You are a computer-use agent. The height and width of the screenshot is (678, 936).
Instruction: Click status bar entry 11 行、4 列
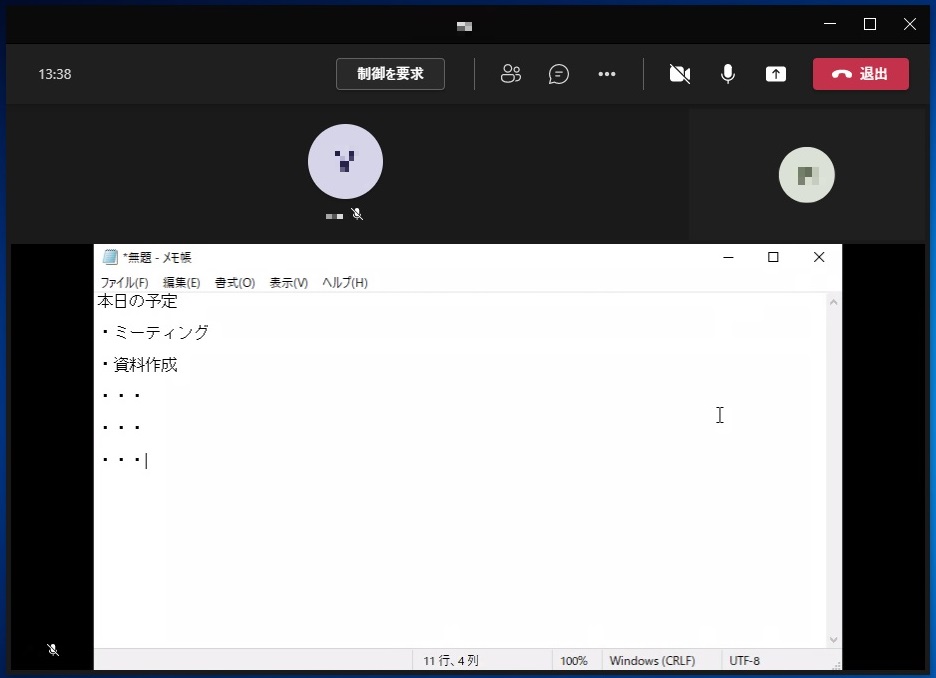click(451, 661)
